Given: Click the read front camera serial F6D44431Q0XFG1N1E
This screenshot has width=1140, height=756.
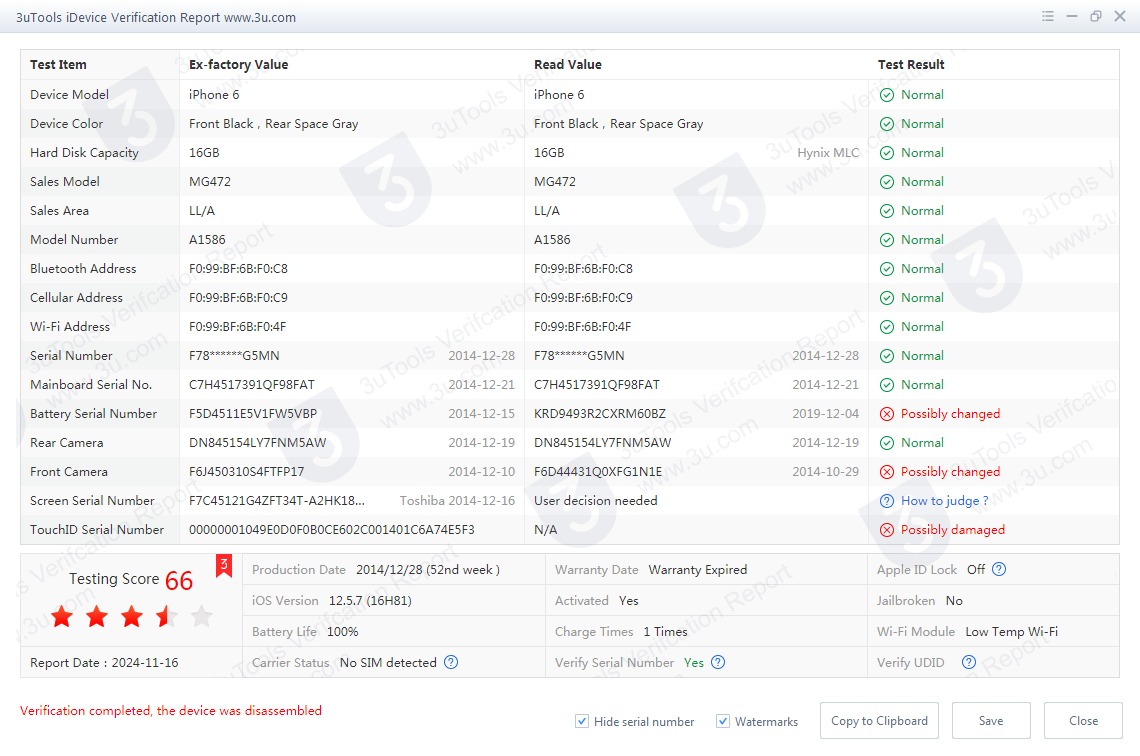Looking at the screenshot, I should (x=598, y=472).
